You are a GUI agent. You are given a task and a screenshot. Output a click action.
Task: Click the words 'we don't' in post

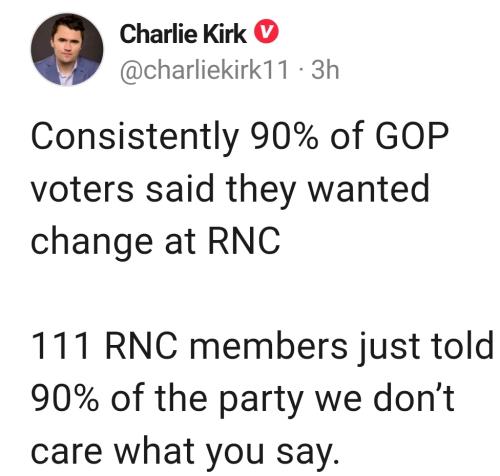pos(385,397)
